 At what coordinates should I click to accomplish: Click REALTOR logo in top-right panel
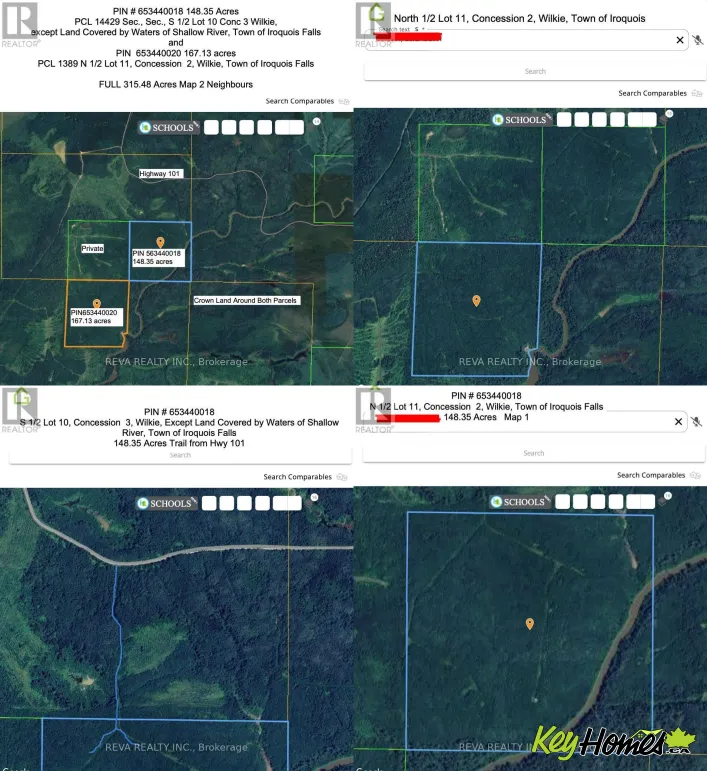point(374,25)
